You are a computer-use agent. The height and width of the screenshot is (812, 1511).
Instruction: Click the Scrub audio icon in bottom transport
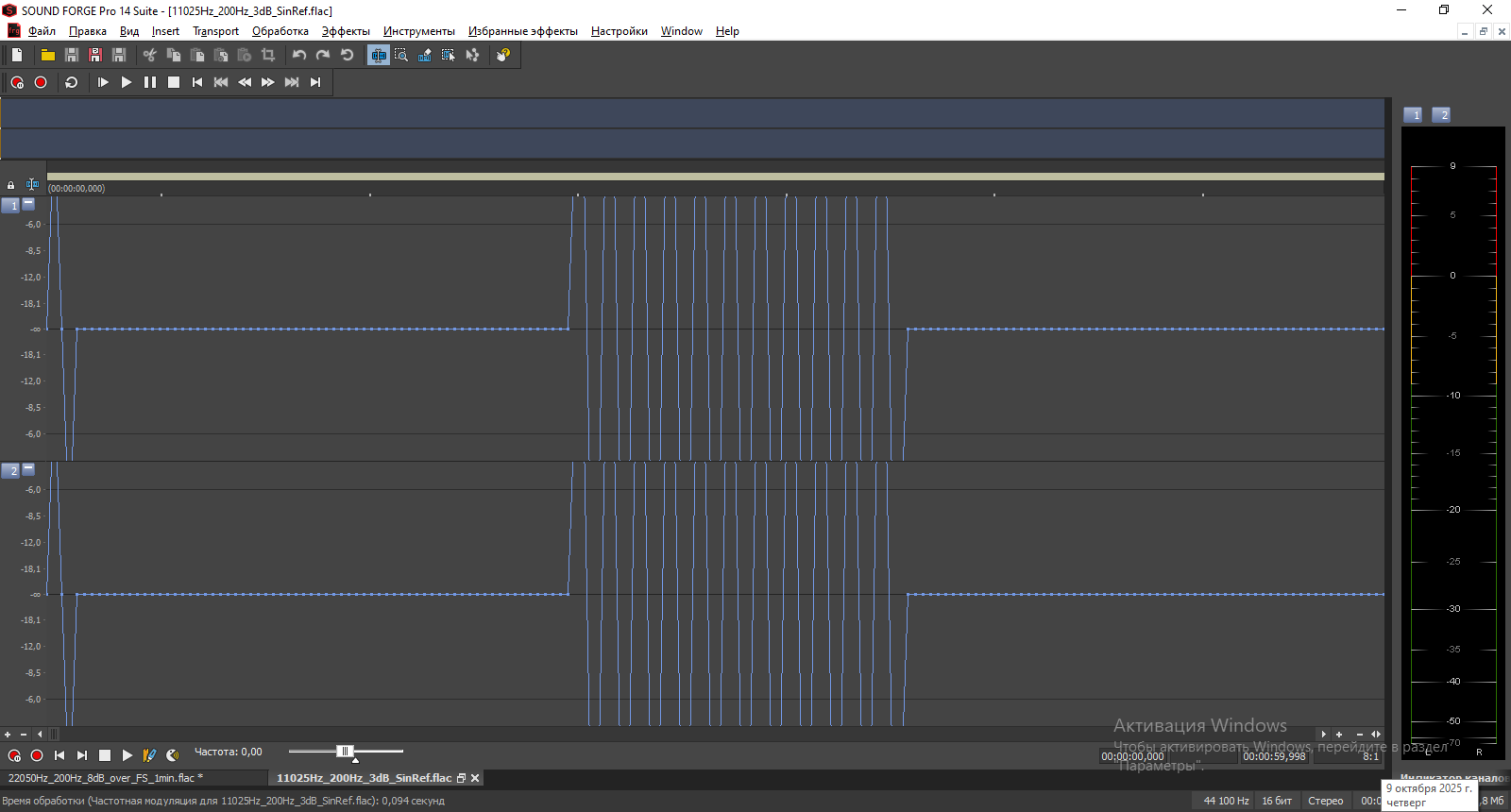172,755
